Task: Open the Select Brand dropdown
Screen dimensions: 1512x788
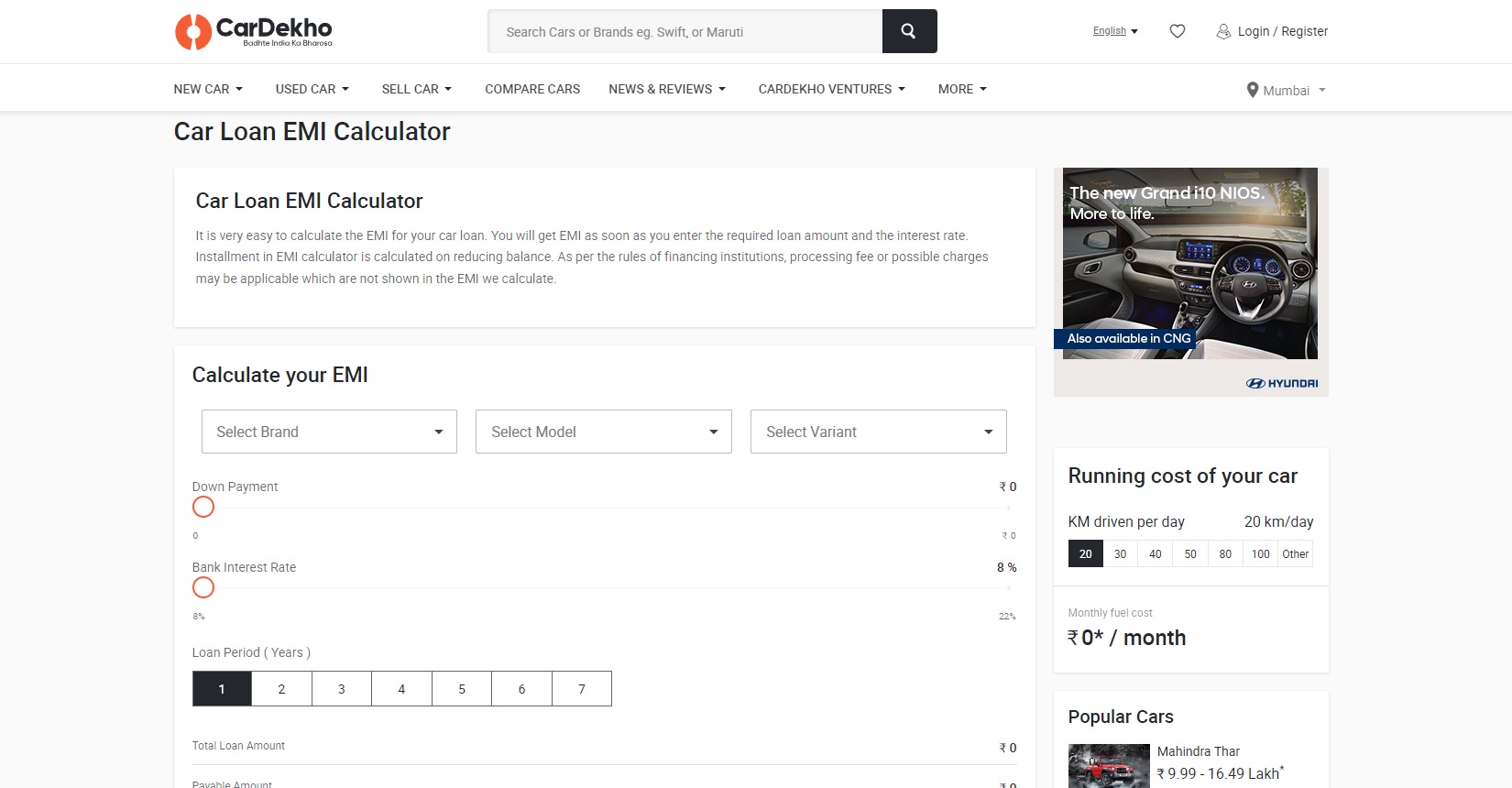Action: pos(329,432)
